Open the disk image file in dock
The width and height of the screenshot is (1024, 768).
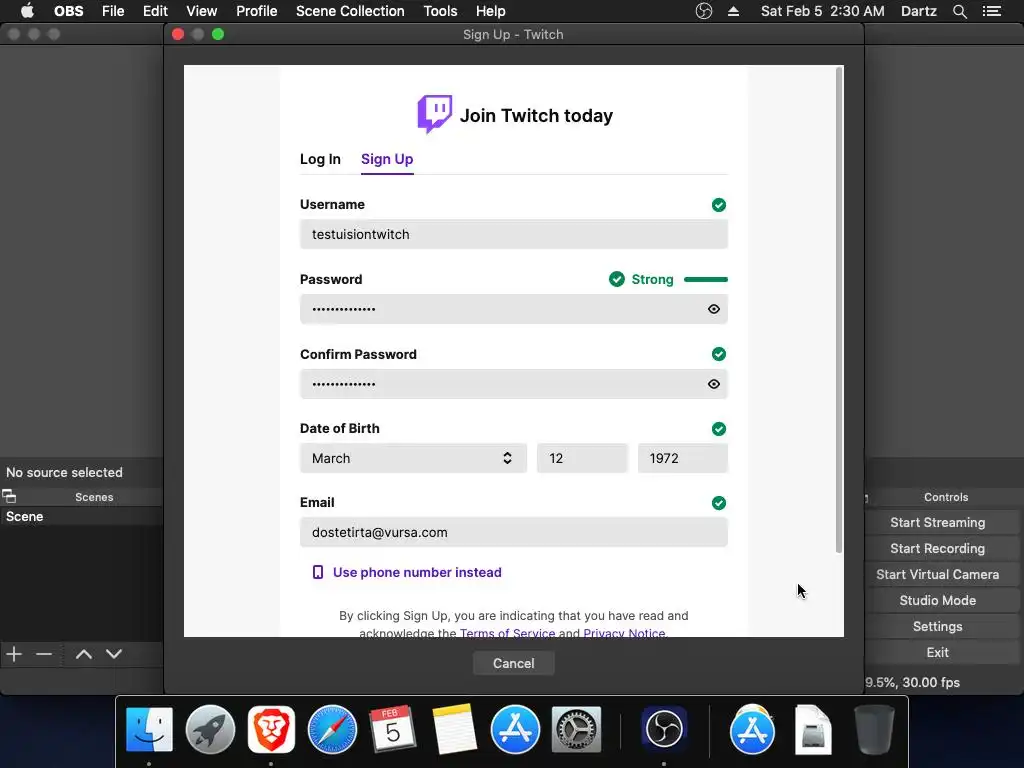pyautogui.click(x=813, y=729)
